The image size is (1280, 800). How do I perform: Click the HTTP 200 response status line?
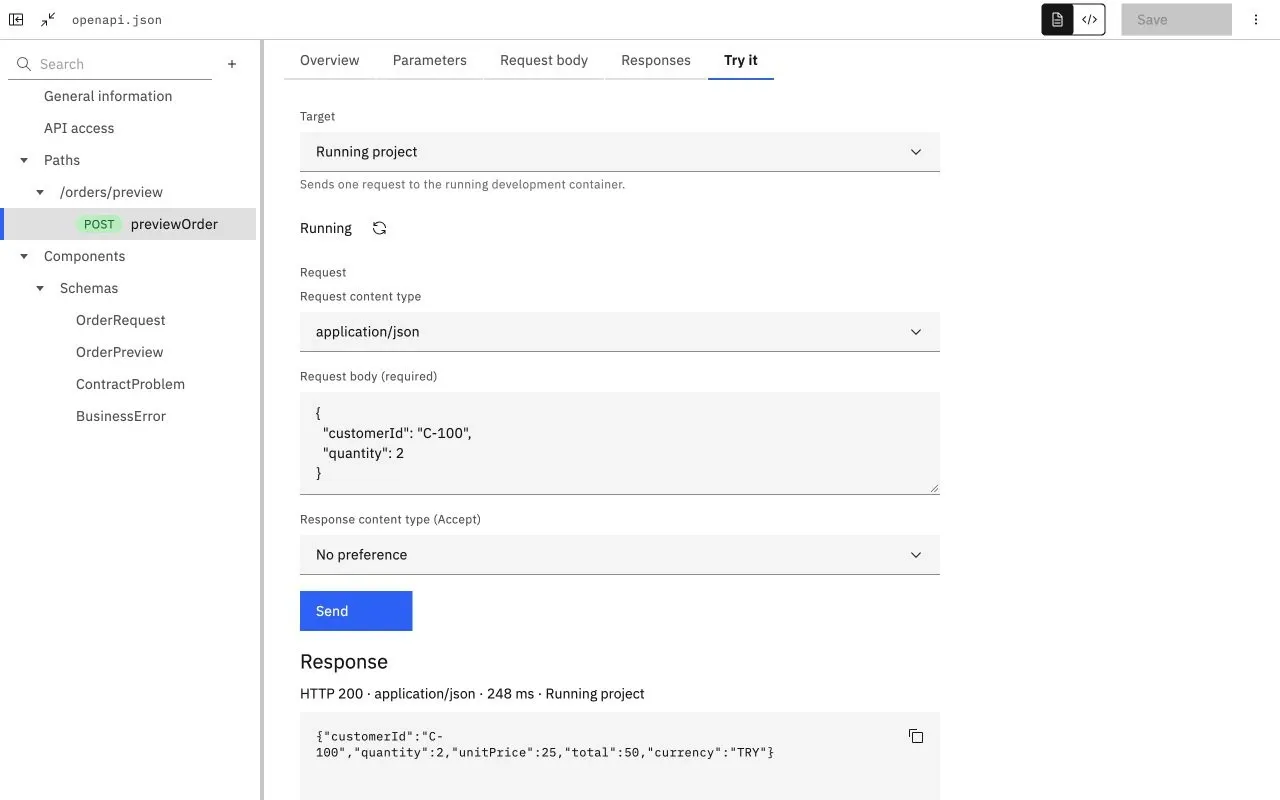pyautogui.click(x=472, y=694)
